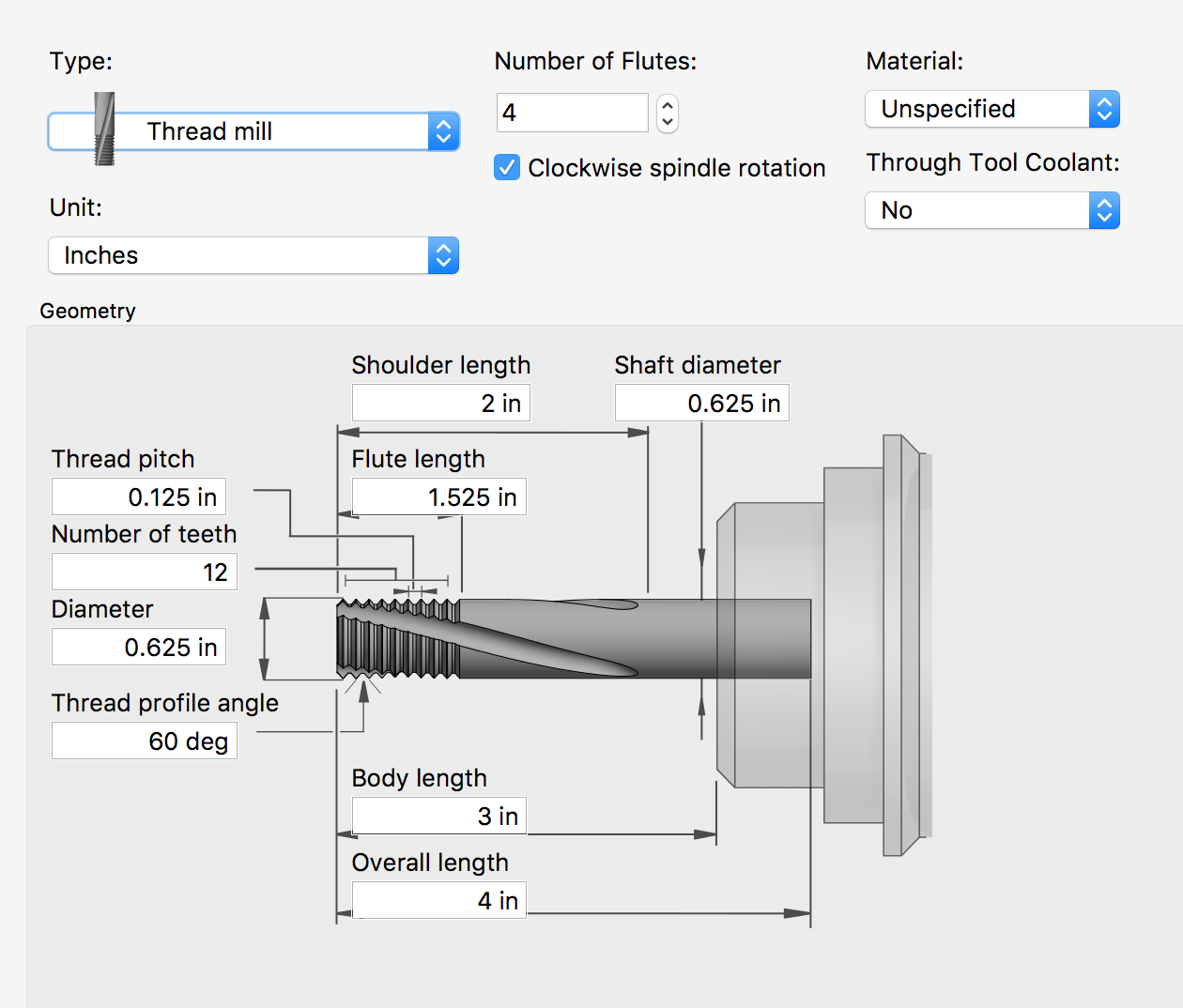1183x1008 pixels.
Task: Click the Overall length input field
Action: pyautogui.click(x=438, y=901)
